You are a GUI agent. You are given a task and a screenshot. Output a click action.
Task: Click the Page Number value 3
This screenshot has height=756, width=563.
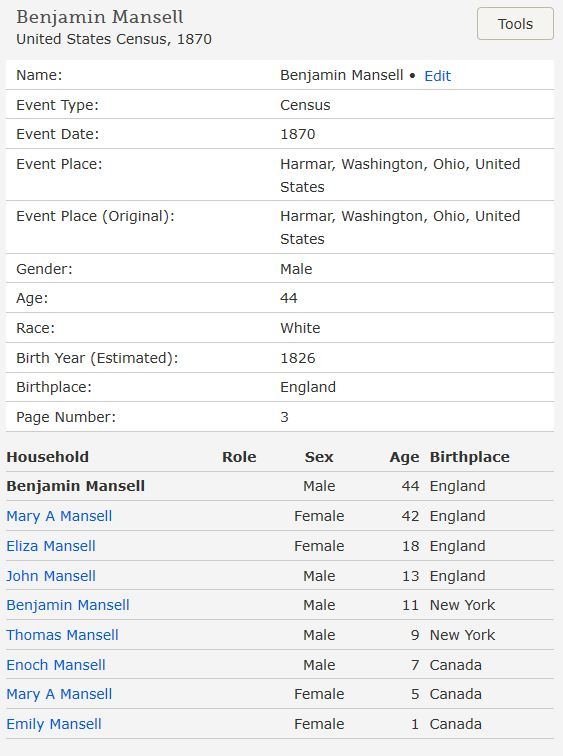click(284, 417)
